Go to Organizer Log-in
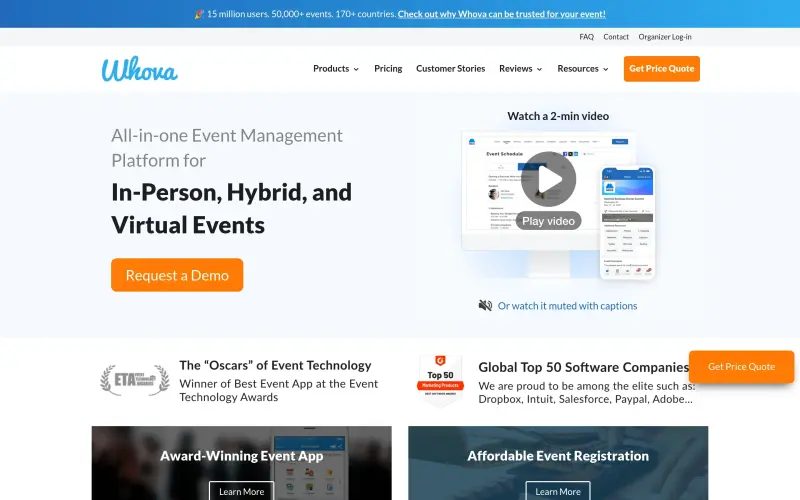 [665, 37]
